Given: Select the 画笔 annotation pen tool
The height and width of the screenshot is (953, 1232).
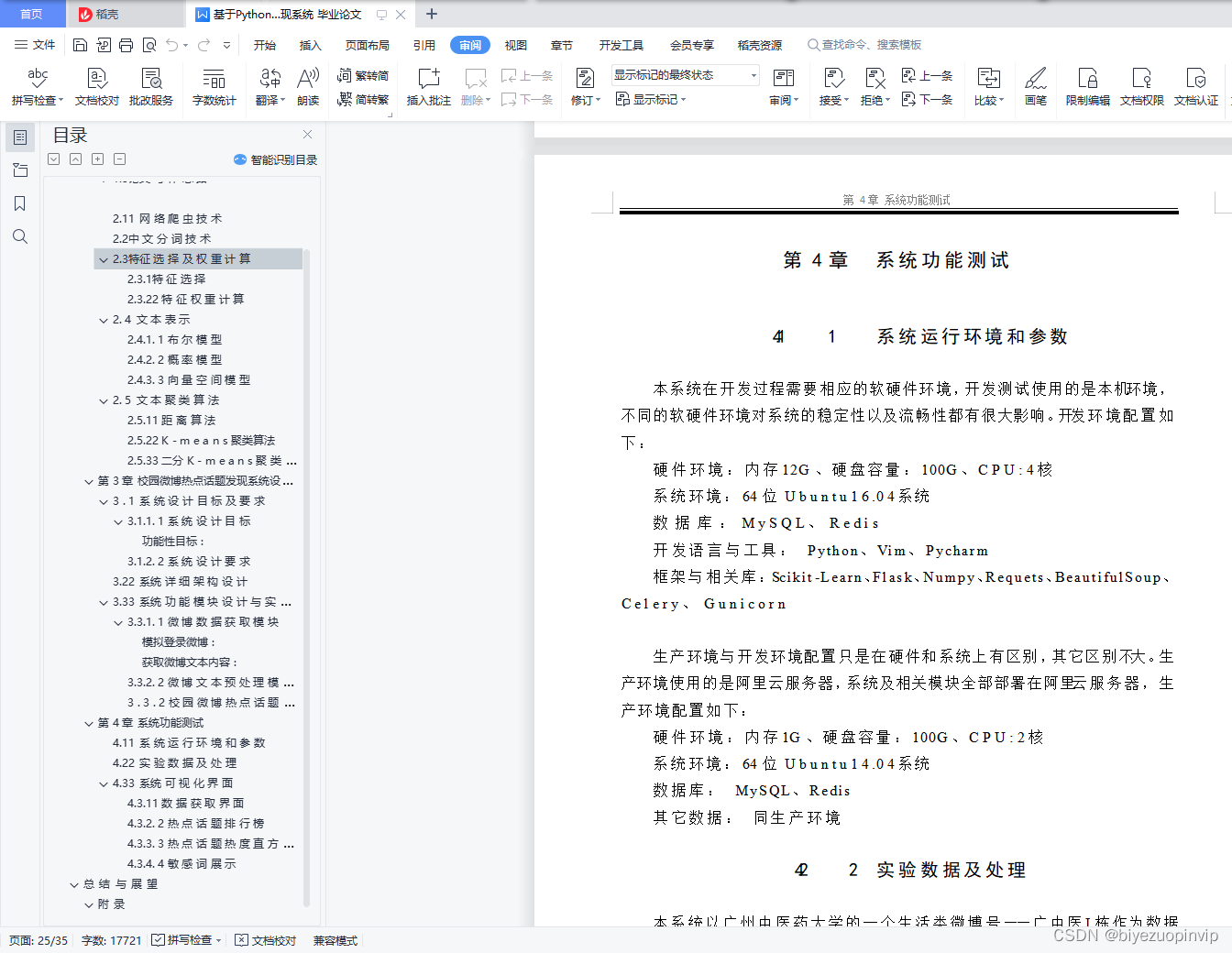Looking at the screenshot, I should 1035,86.
